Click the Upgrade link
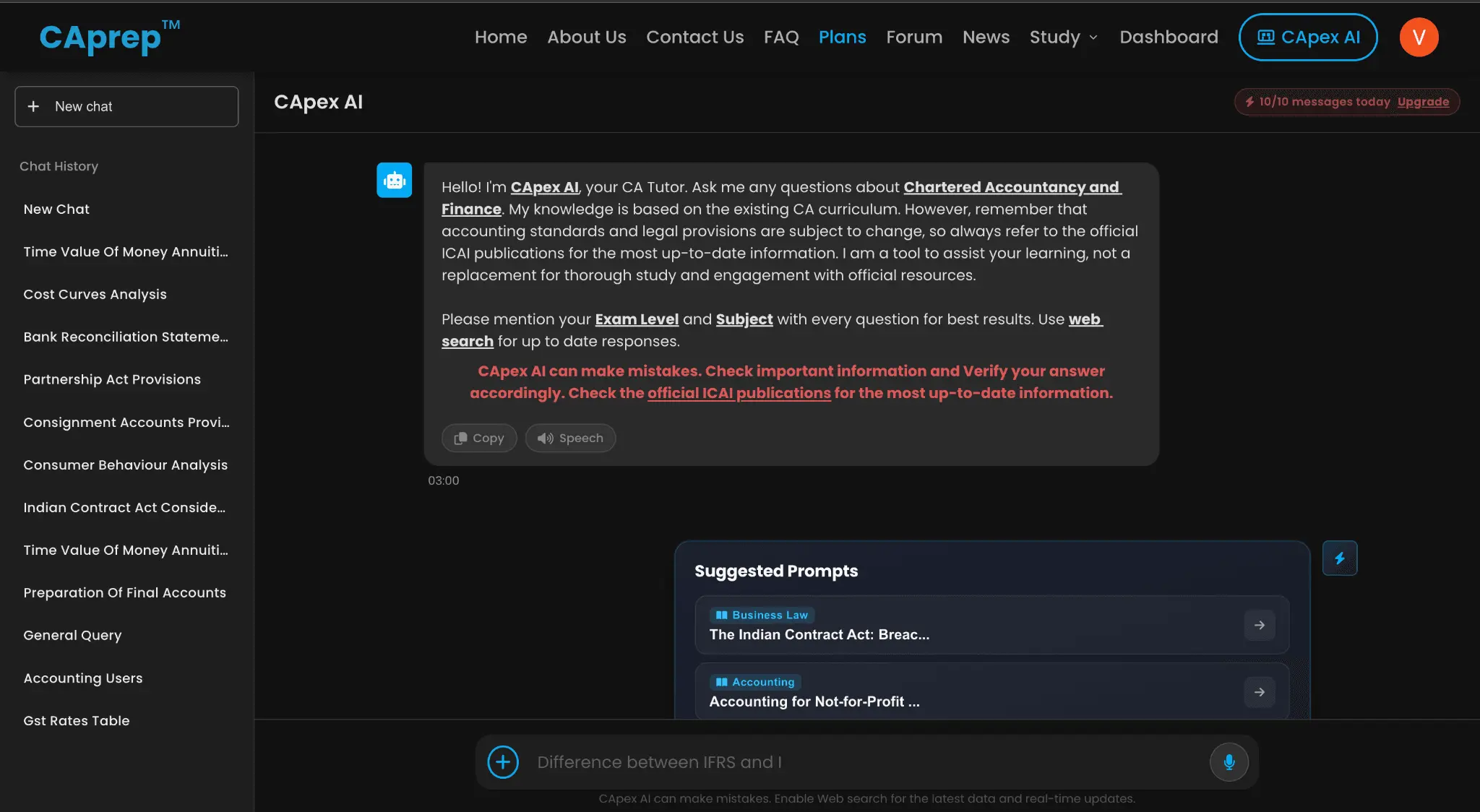 [1423, 102]
